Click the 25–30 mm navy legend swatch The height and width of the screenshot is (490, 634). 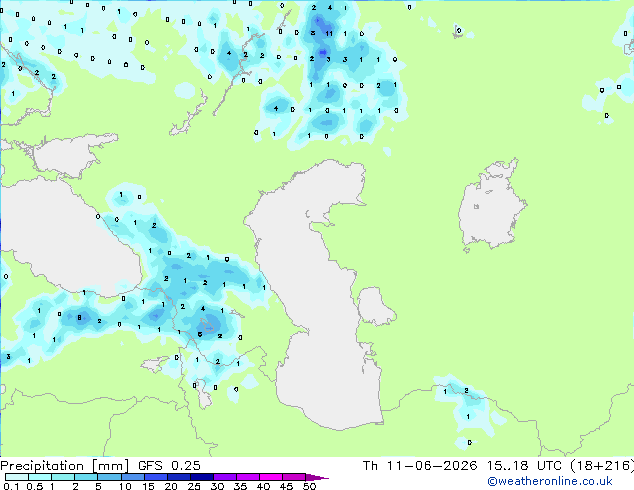click(x=201, y=477)
